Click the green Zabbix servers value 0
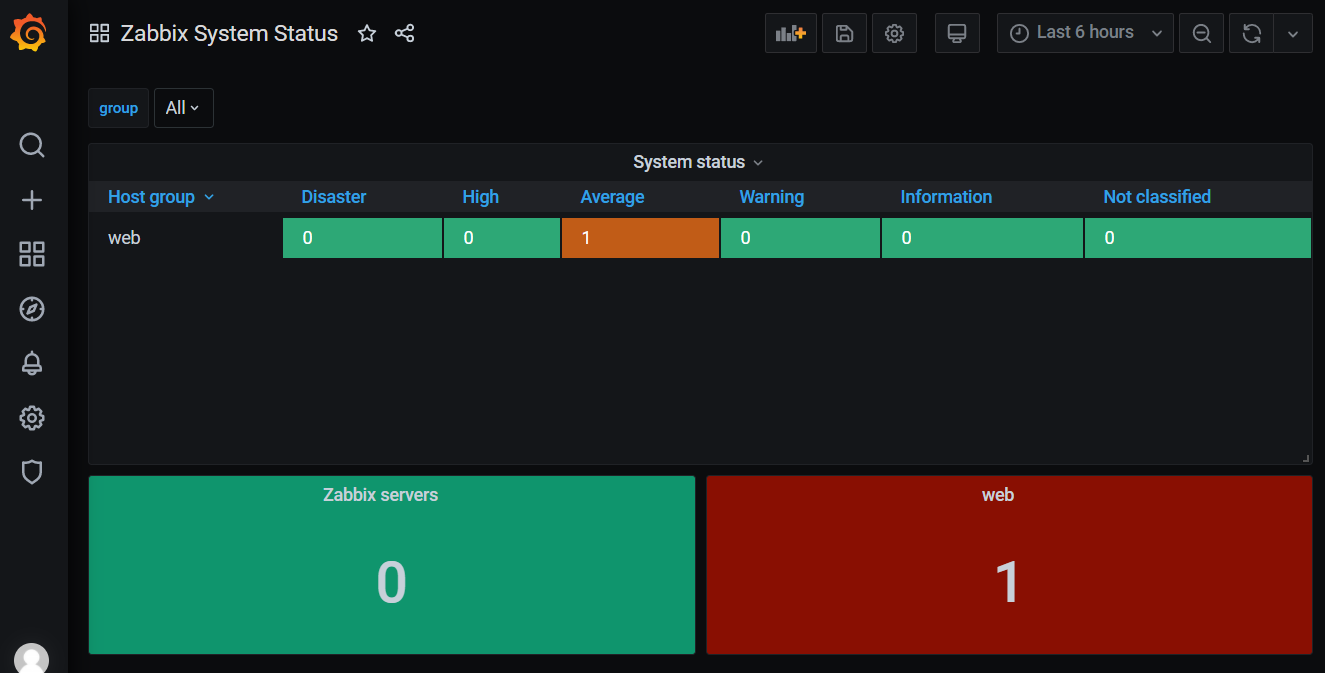The width and height of the screenshot is (1325, 673). tap(391, 582)
